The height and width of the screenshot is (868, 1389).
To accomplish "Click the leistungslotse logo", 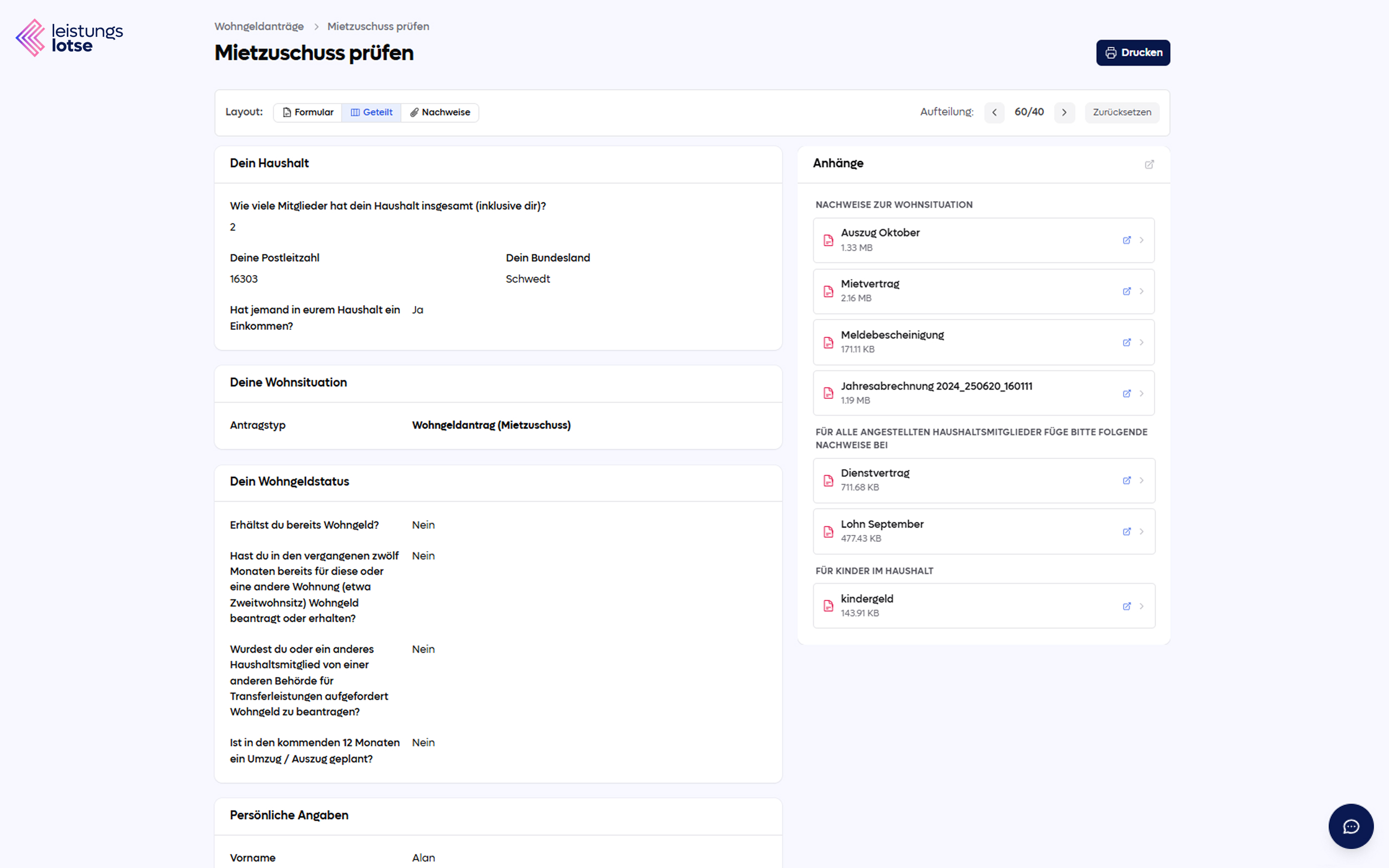I will (69, 38).
